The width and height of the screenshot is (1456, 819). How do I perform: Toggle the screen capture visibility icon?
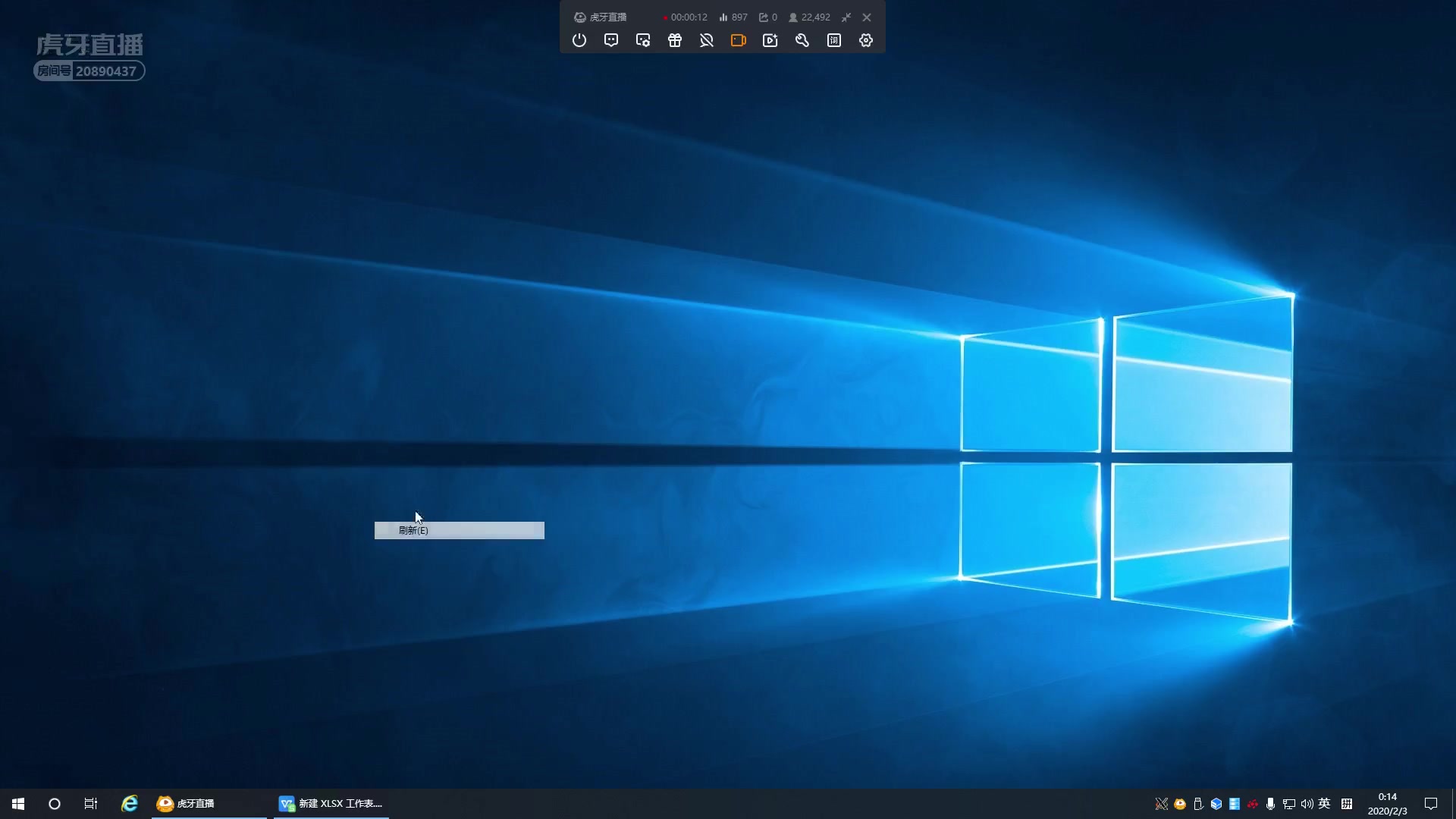coord(739,40)
